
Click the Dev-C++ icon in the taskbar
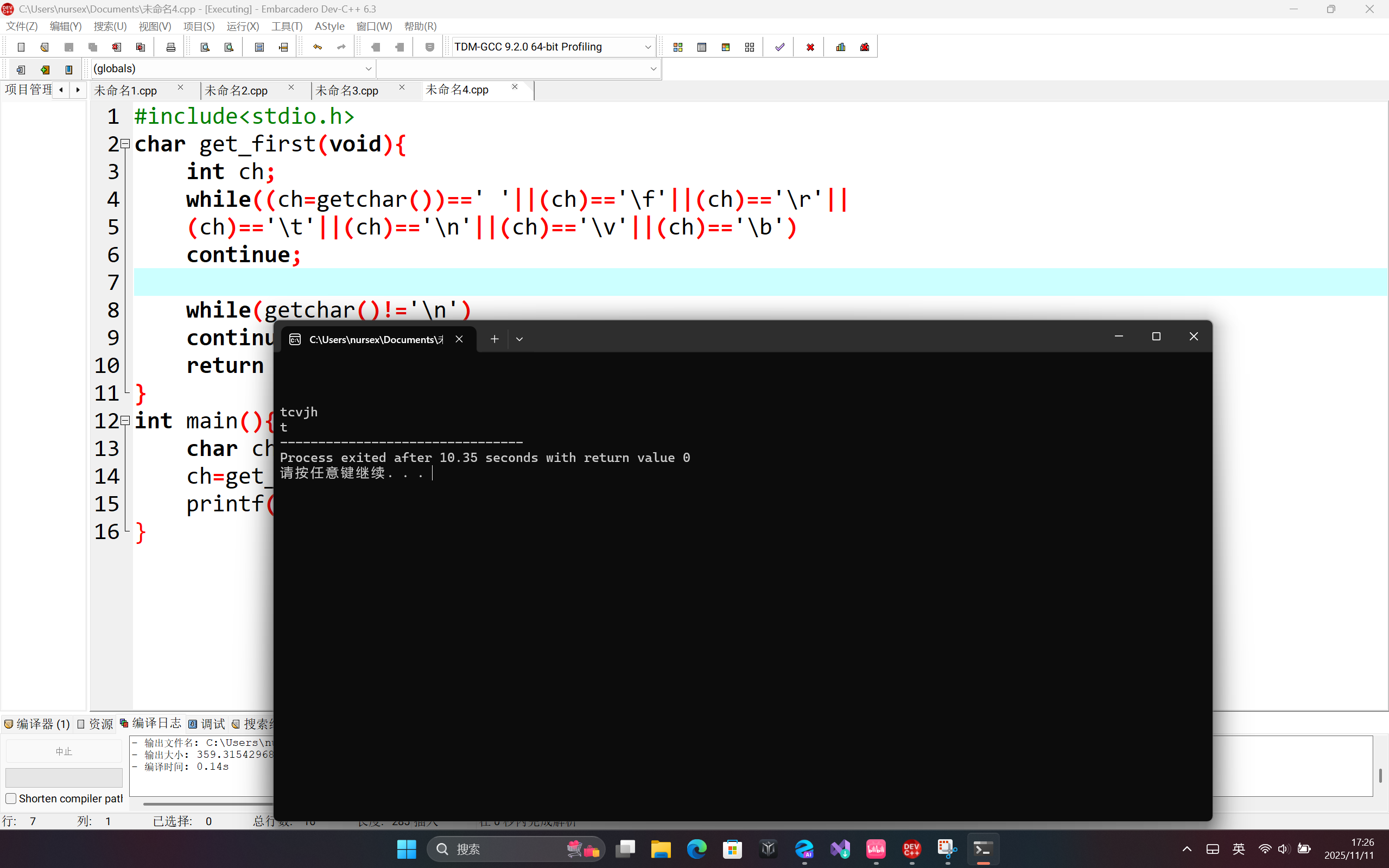[911, 848]
